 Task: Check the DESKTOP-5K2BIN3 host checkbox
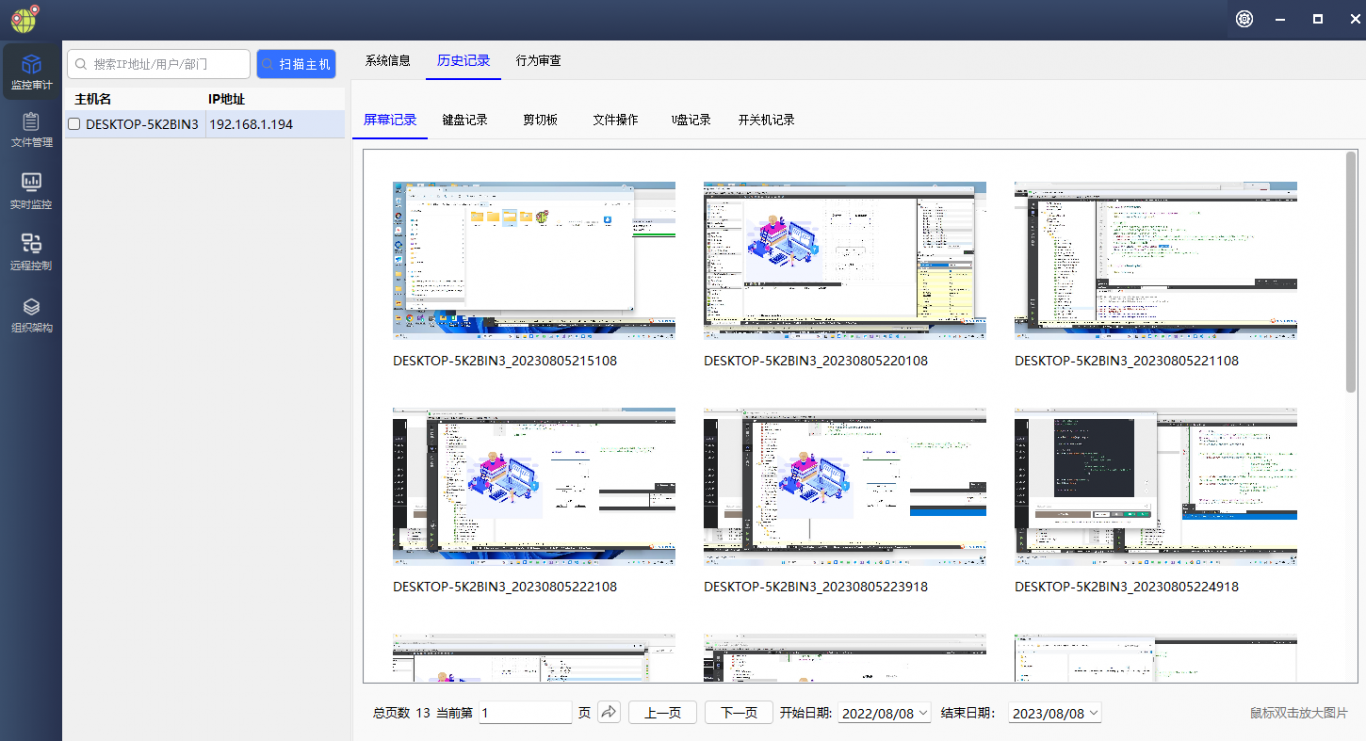tap(74, 124)
